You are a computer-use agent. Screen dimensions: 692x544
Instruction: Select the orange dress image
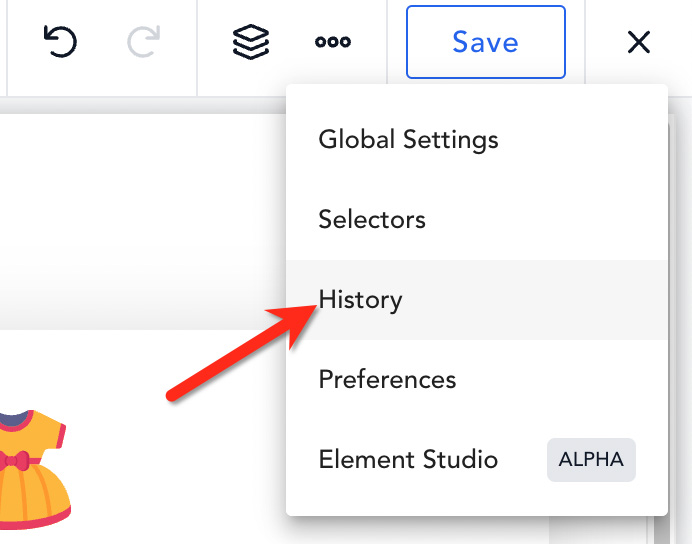[33, 469]
